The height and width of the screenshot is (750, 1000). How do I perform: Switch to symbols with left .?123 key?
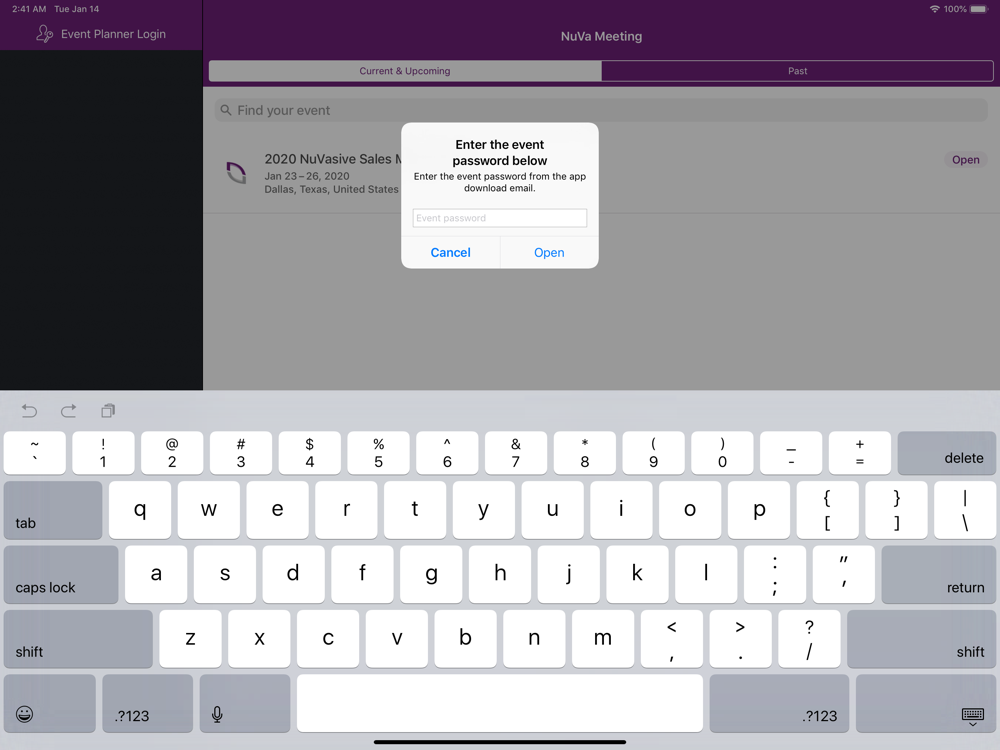pyautogui.click(x=147, y=703)
